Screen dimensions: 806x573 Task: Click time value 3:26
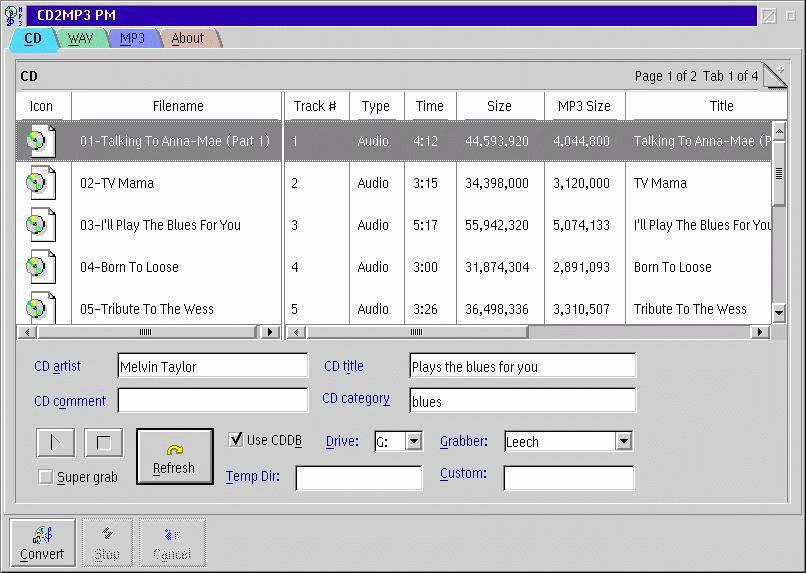425,309
